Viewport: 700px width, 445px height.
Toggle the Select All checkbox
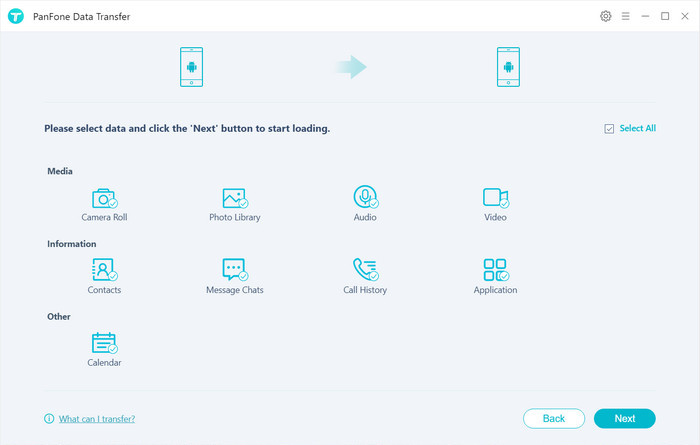pos(609,129)
